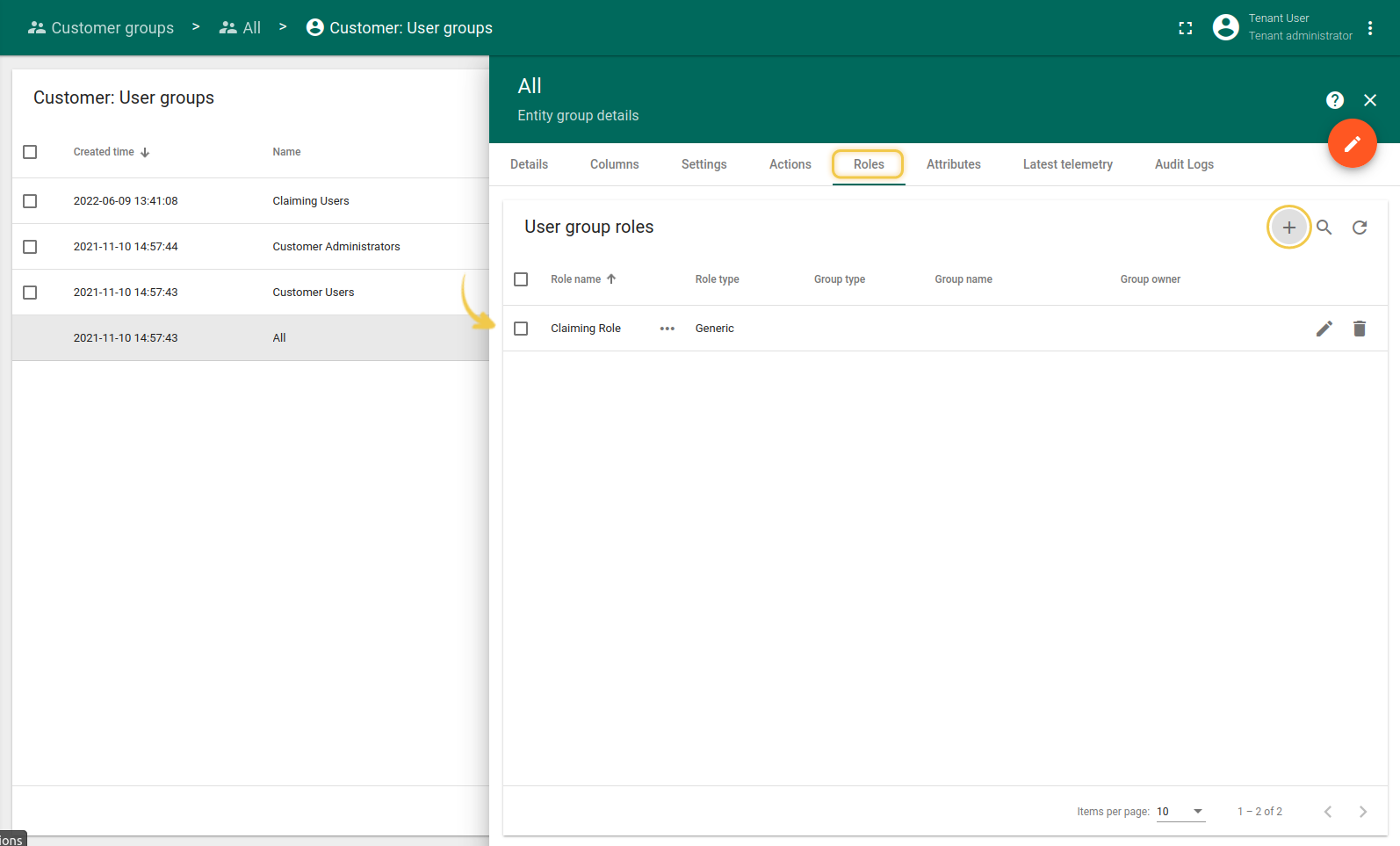Switch to the Details tab
Image resolution: width=1400 pixels, height=846 pixels.
tap(529, 164)
